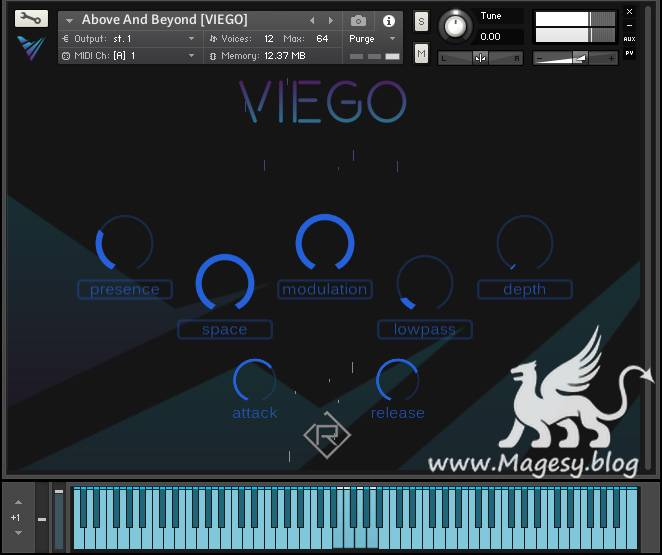Open instrument info with the i icon
The height and width of the screenshot is (555, 662).
click(388, 20)
